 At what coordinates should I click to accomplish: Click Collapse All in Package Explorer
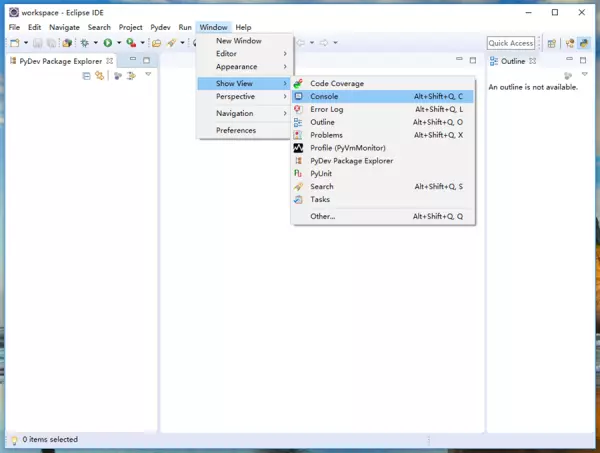pyautogui.click(x=86, y=76)
